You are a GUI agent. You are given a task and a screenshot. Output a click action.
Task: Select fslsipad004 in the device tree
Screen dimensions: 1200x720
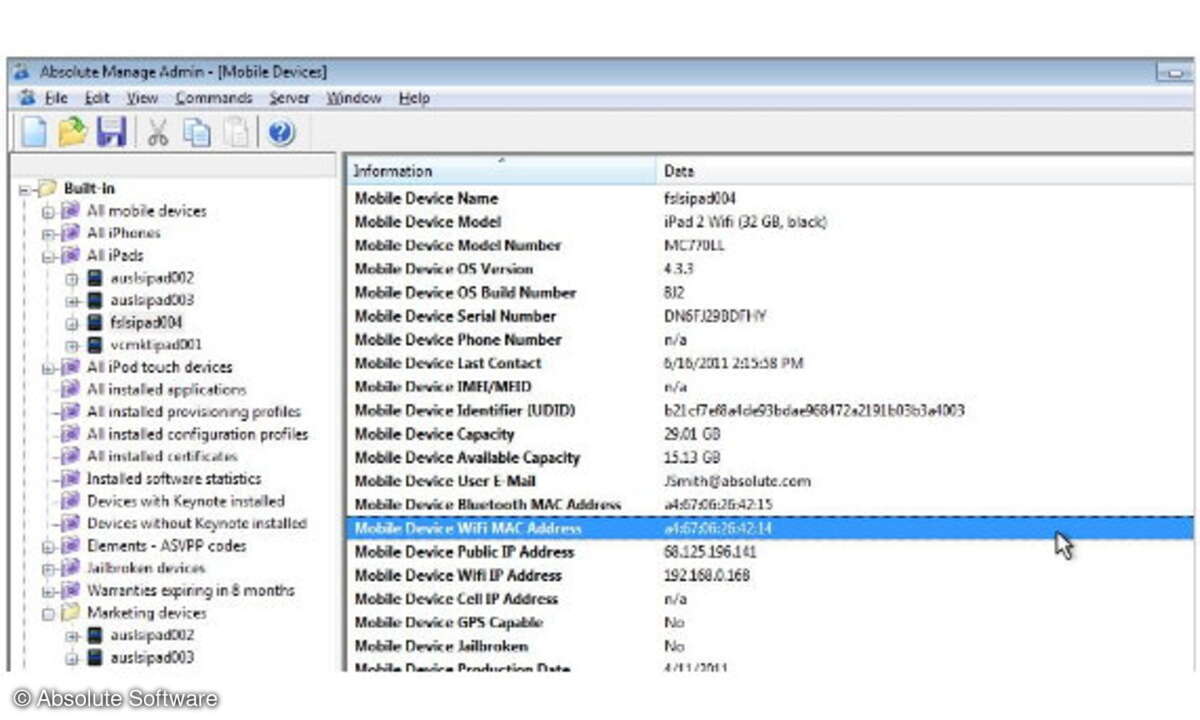147,322
